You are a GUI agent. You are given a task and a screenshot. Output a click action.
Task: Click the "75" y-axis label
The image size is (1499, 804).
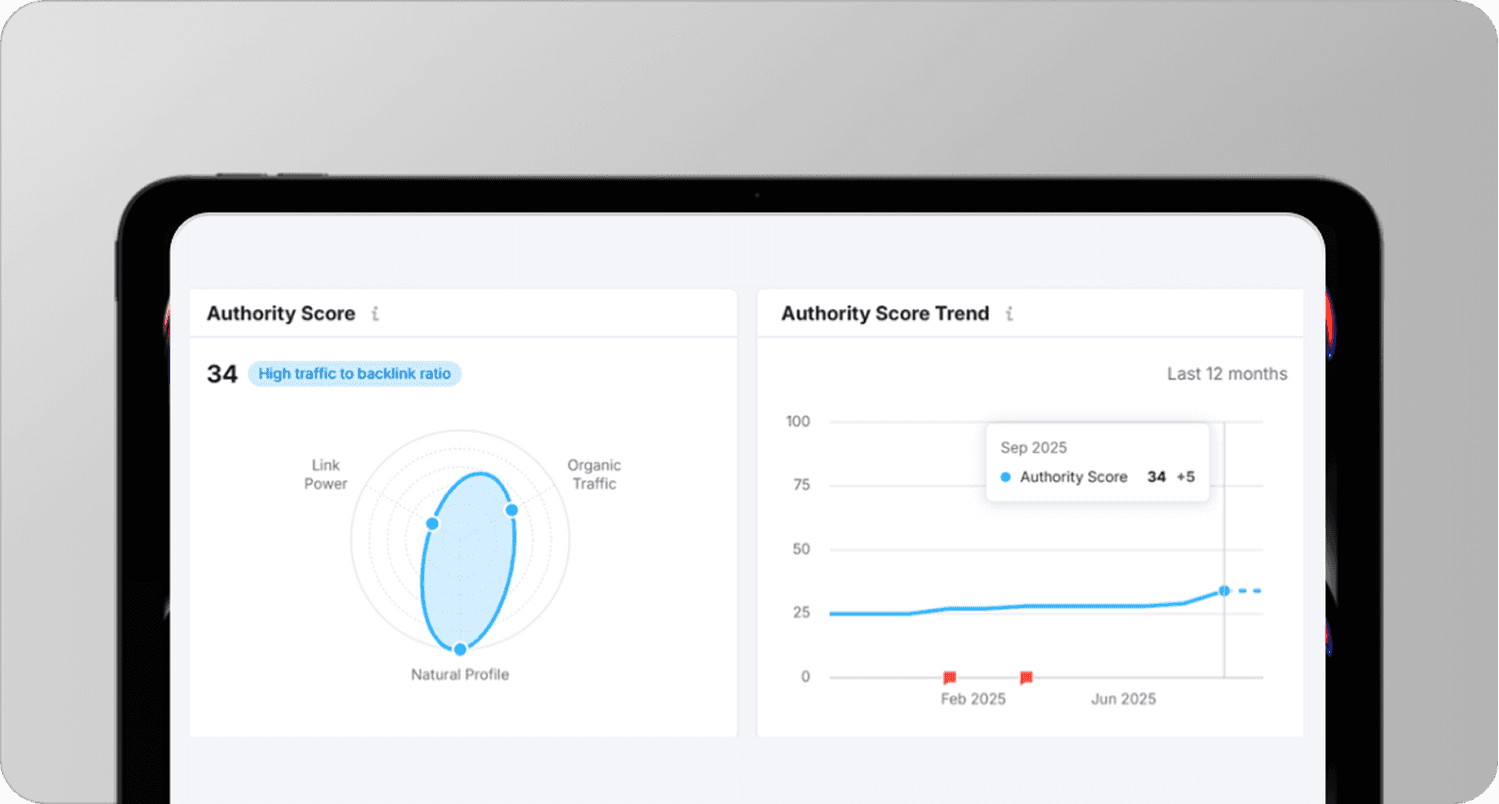coord(801,485)
